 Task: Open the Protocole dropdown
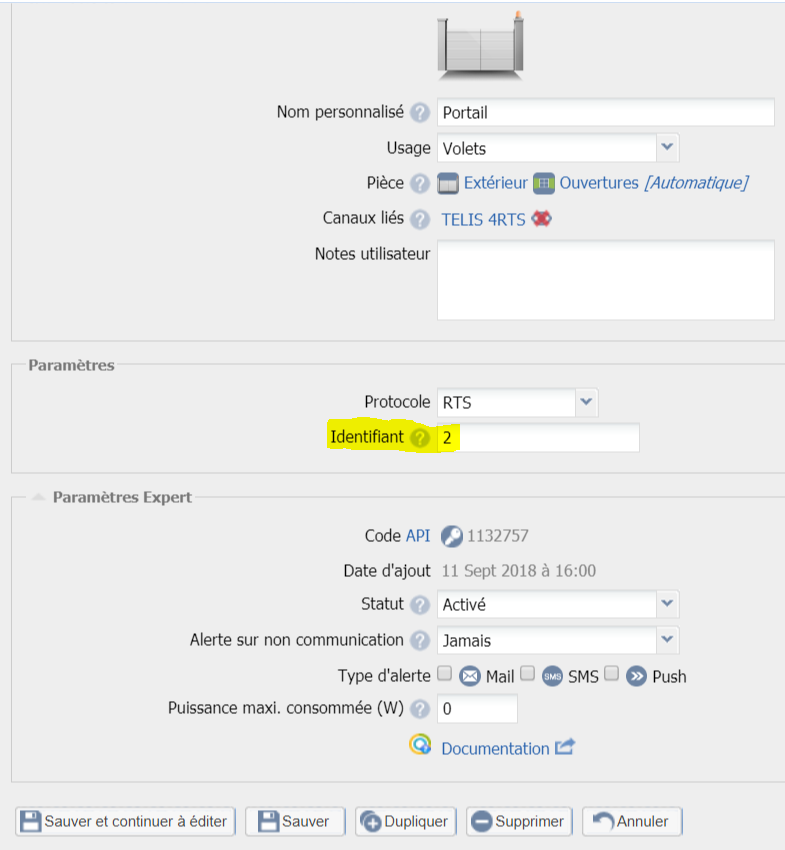tap(587, 402)
